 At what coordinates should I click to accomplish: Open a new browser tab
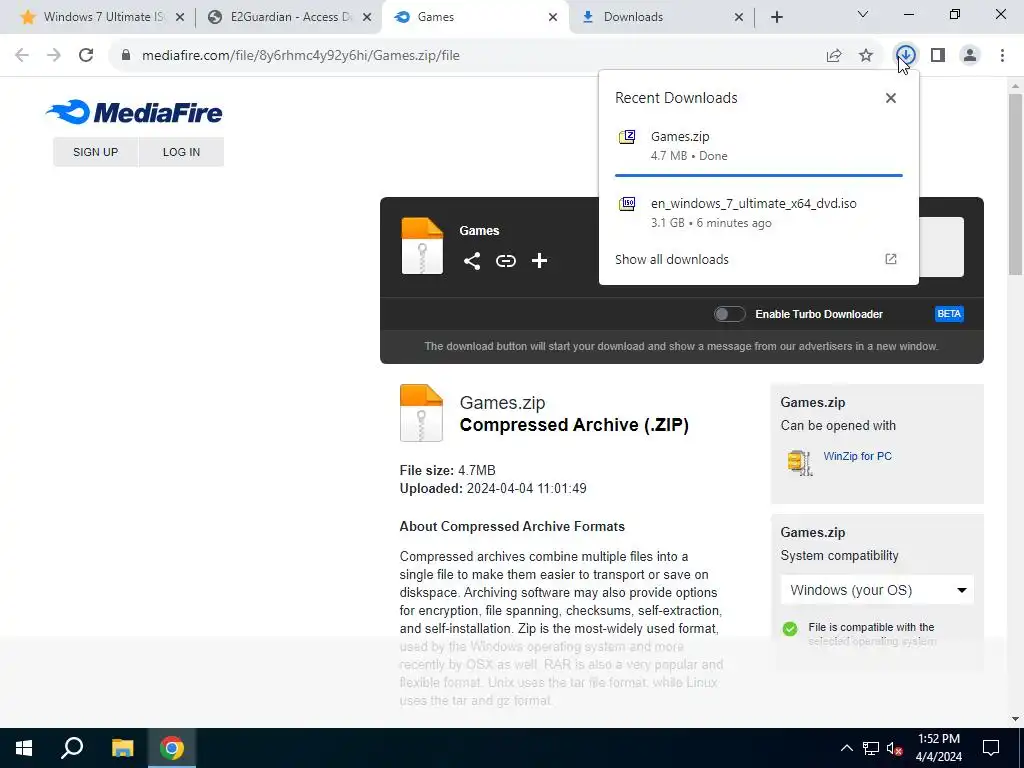[x=776, y=17]
